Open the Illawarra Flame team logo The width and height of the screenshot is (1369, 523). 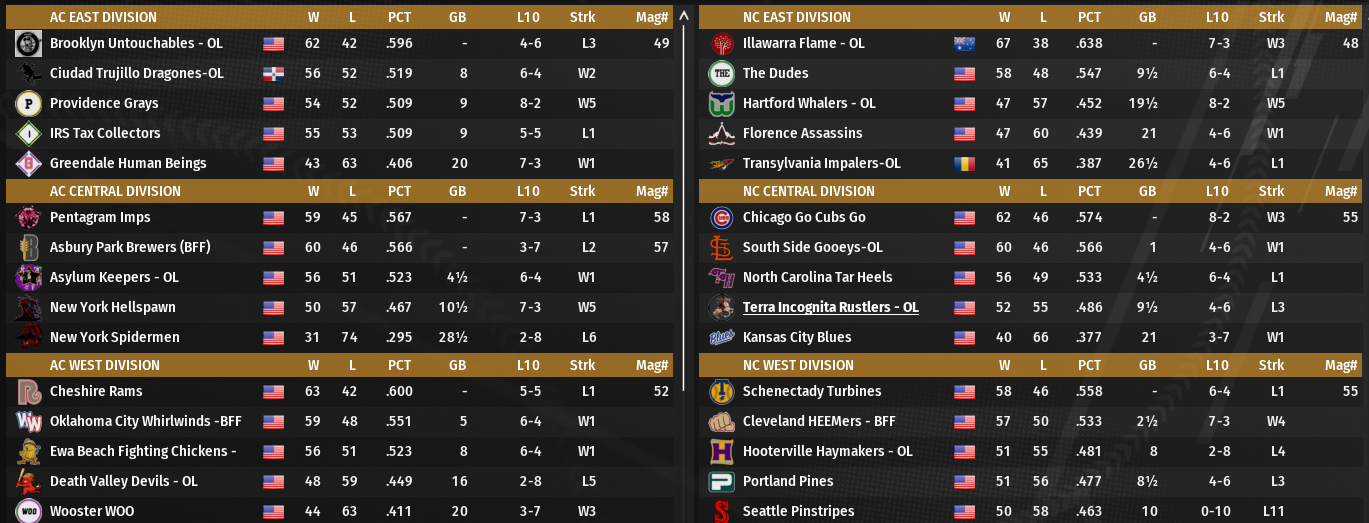(721, 44)
